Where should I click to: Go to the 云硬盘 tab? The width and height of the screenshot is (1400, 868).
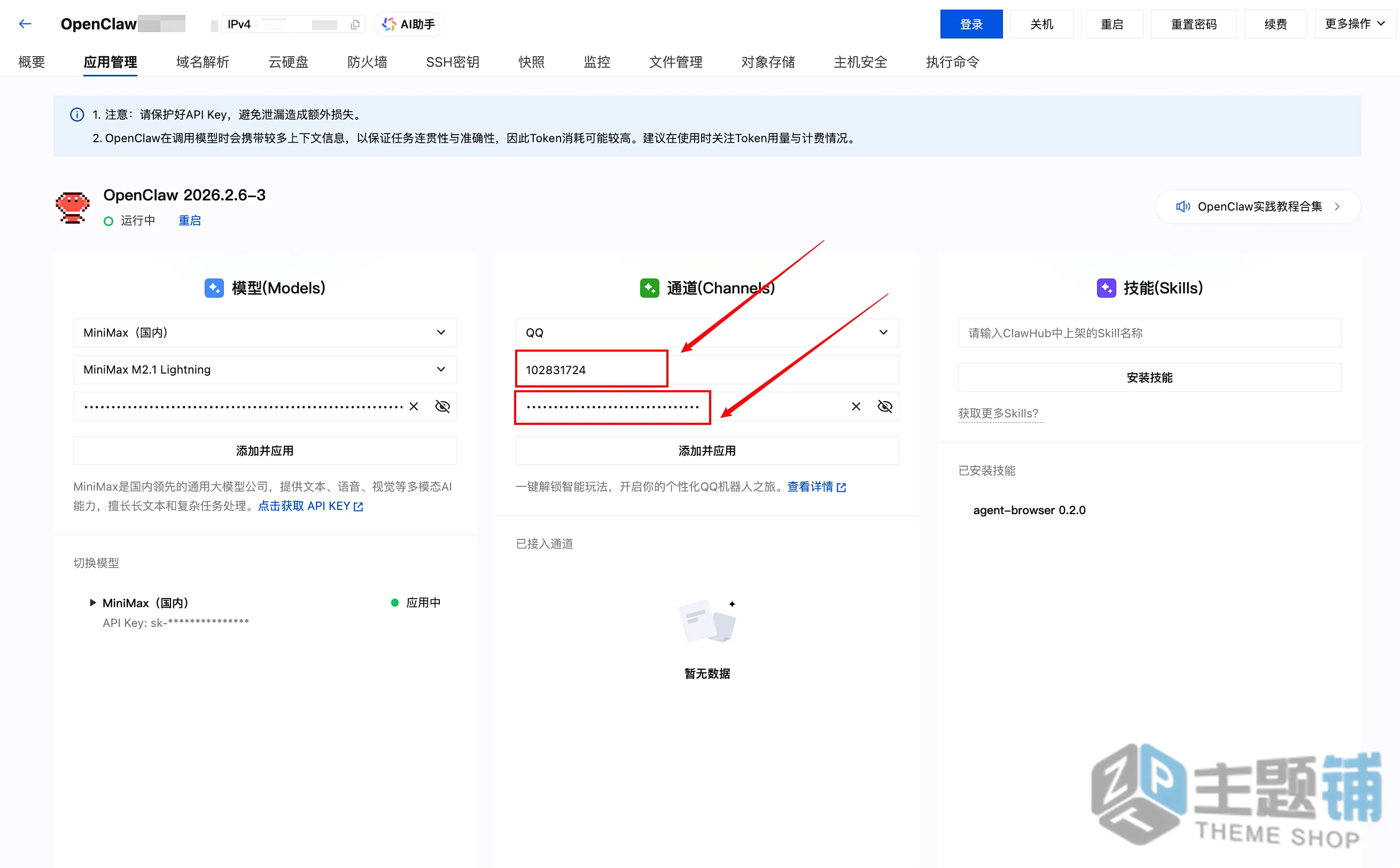point(288,62)
